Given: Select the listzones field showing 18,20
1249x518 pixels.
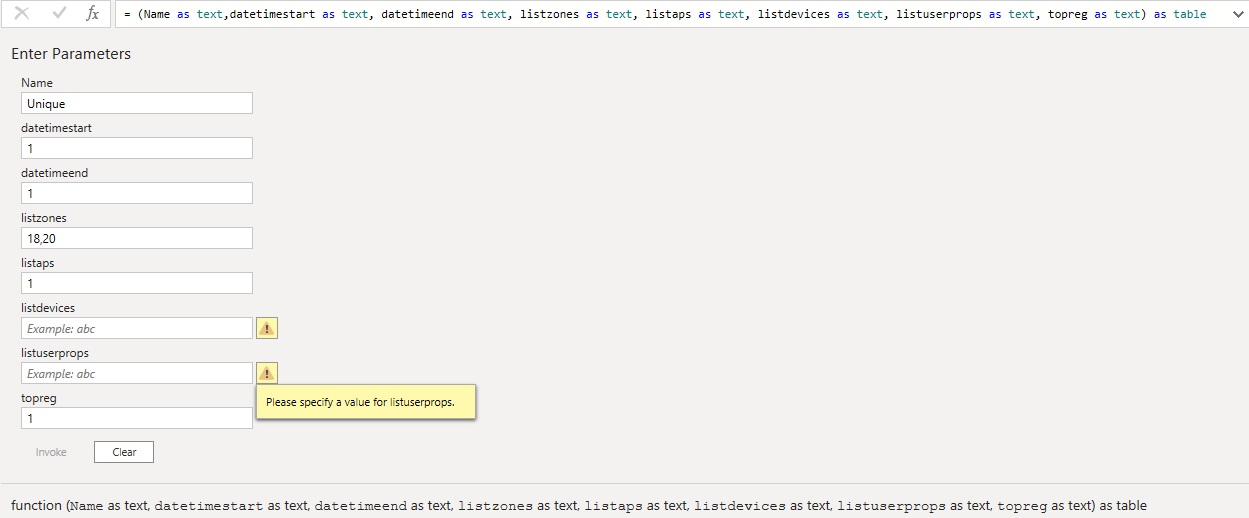Looking at the screenshot, I should [137, 238].
